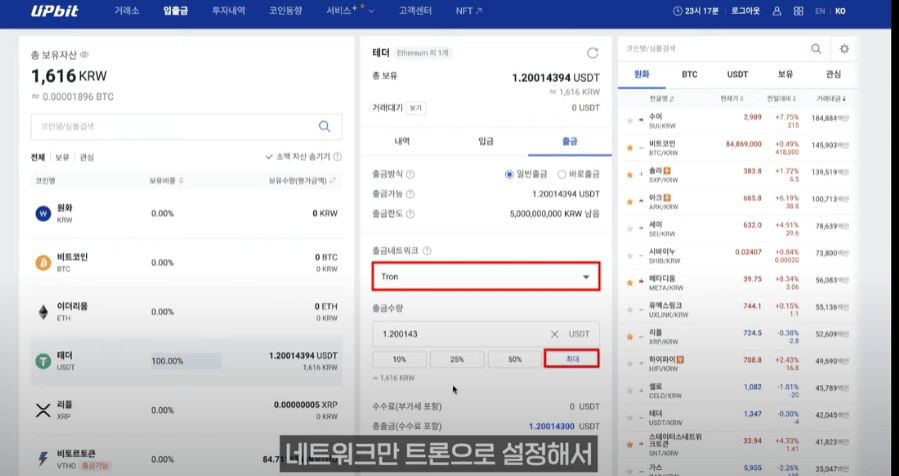Open 거래소 menu
The width and height of the screenshot is (899, 476).
click(127, 11)
